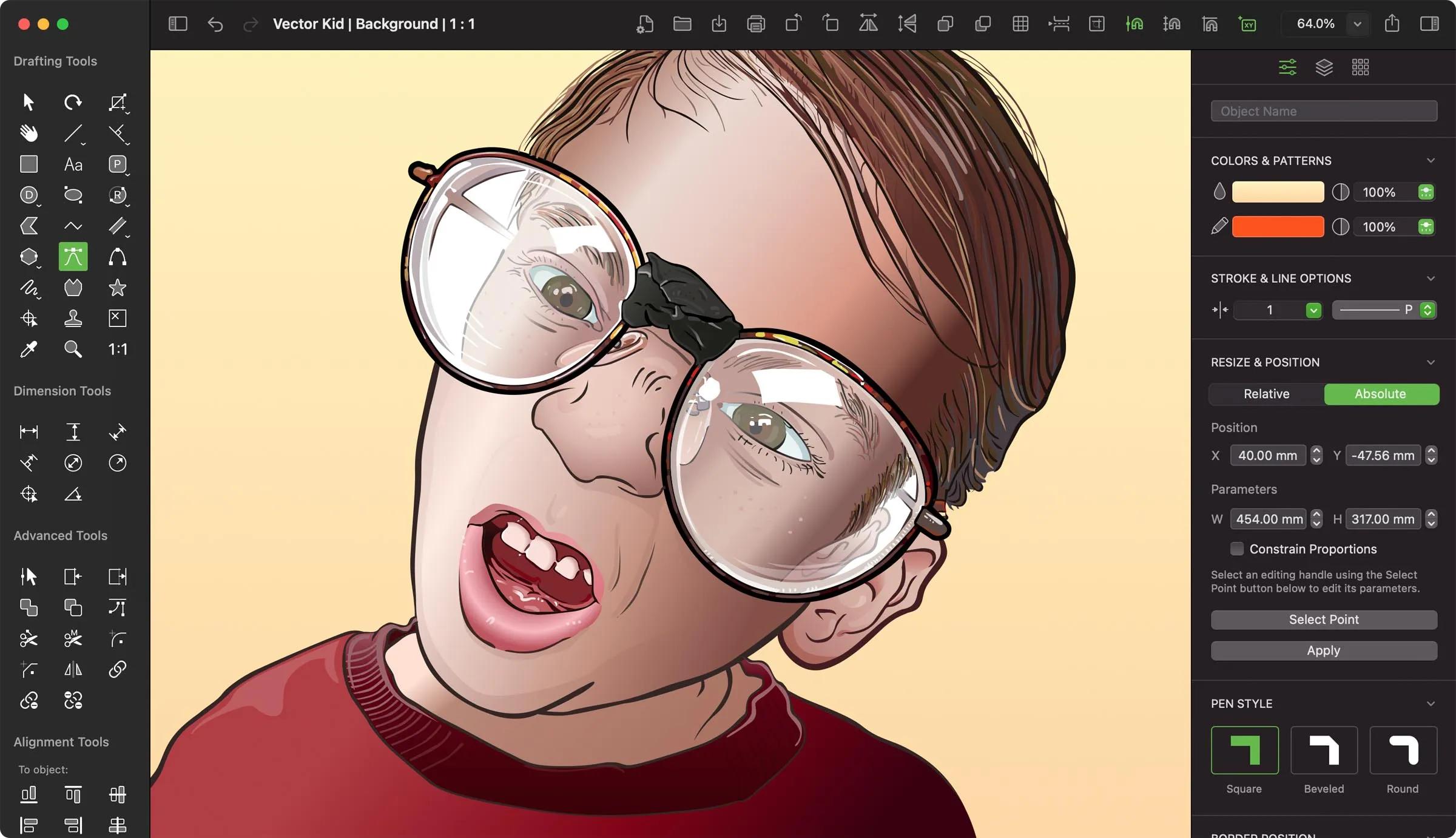Choose the Star shape tool
Screen dimensions: 1456x838
pyautogui.click(x=117, y=288)
